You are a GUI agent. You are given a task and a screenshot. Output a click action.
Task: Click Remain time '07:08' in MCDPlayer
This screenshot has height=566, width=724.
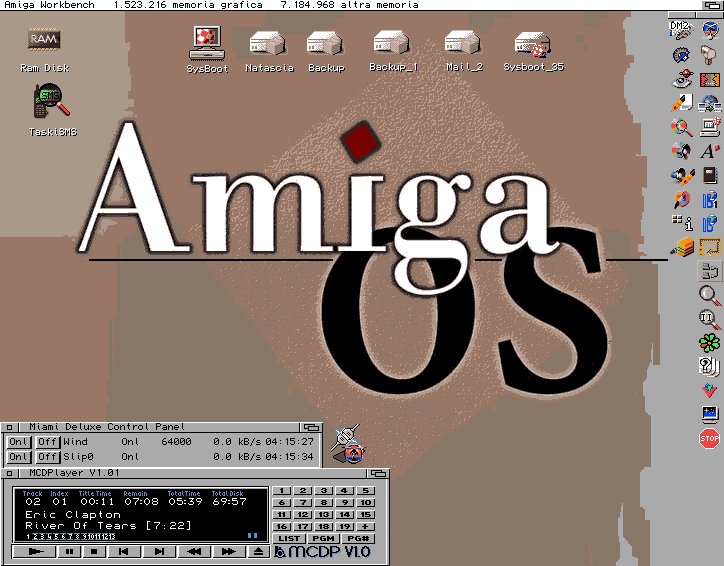point(141,501)
